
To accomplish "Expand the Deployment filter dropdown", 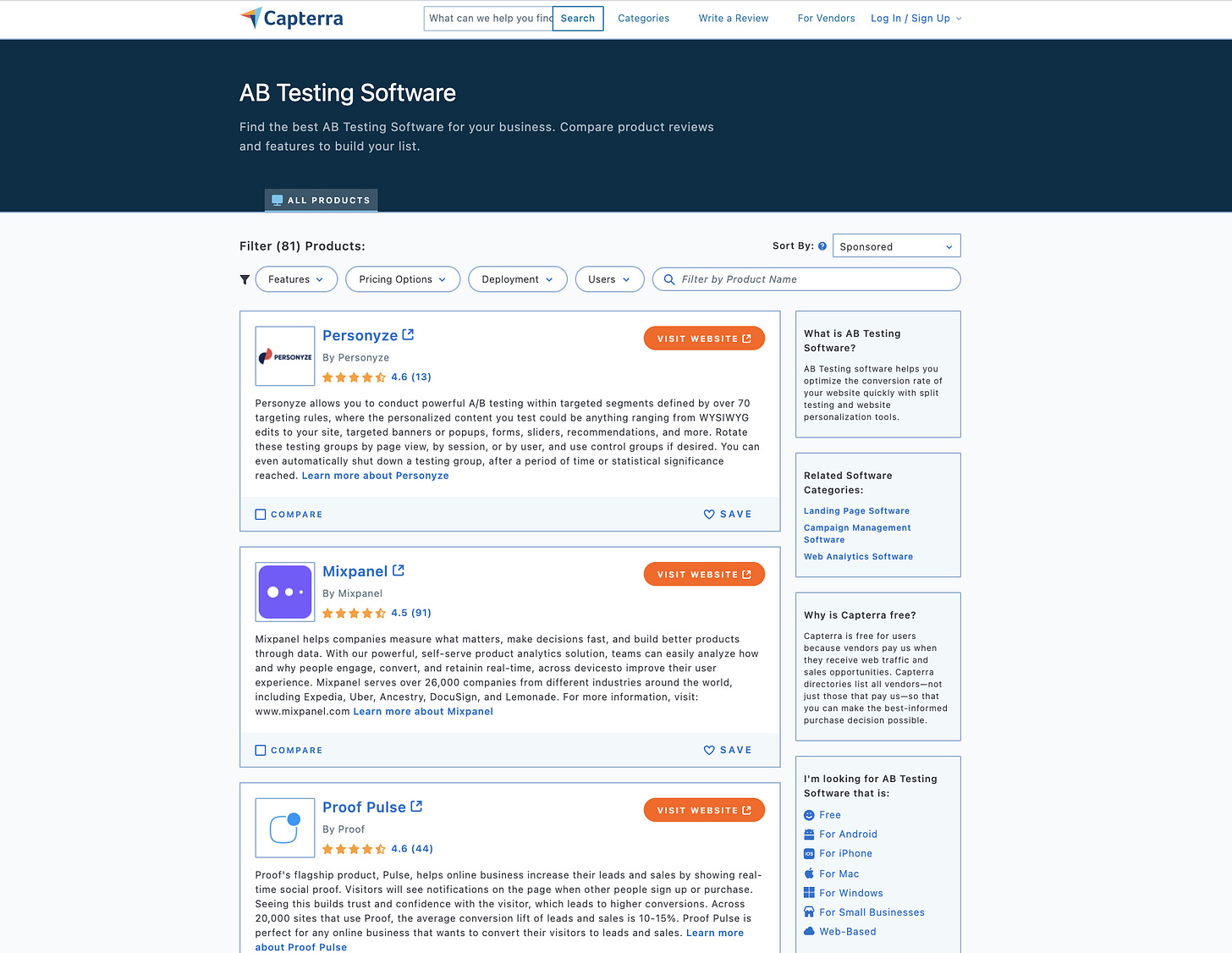I will coord(518,279).
